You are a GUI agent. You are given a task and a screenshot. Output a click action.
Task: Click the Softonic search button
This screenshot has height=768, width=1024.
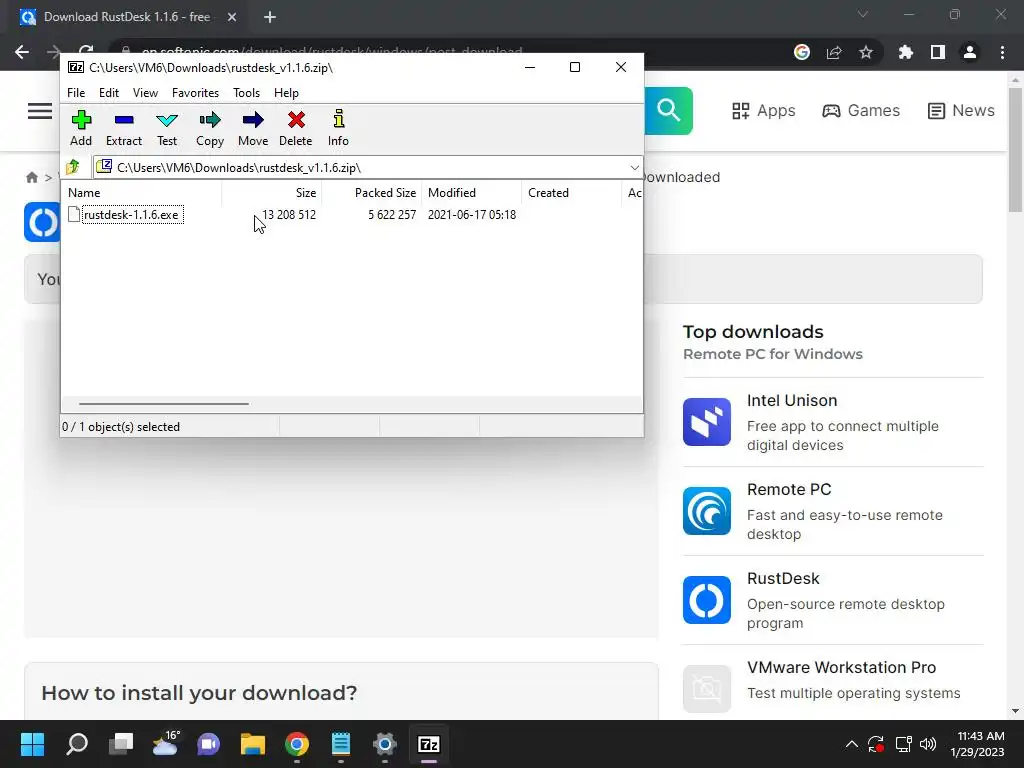click(x=668, y=110)
